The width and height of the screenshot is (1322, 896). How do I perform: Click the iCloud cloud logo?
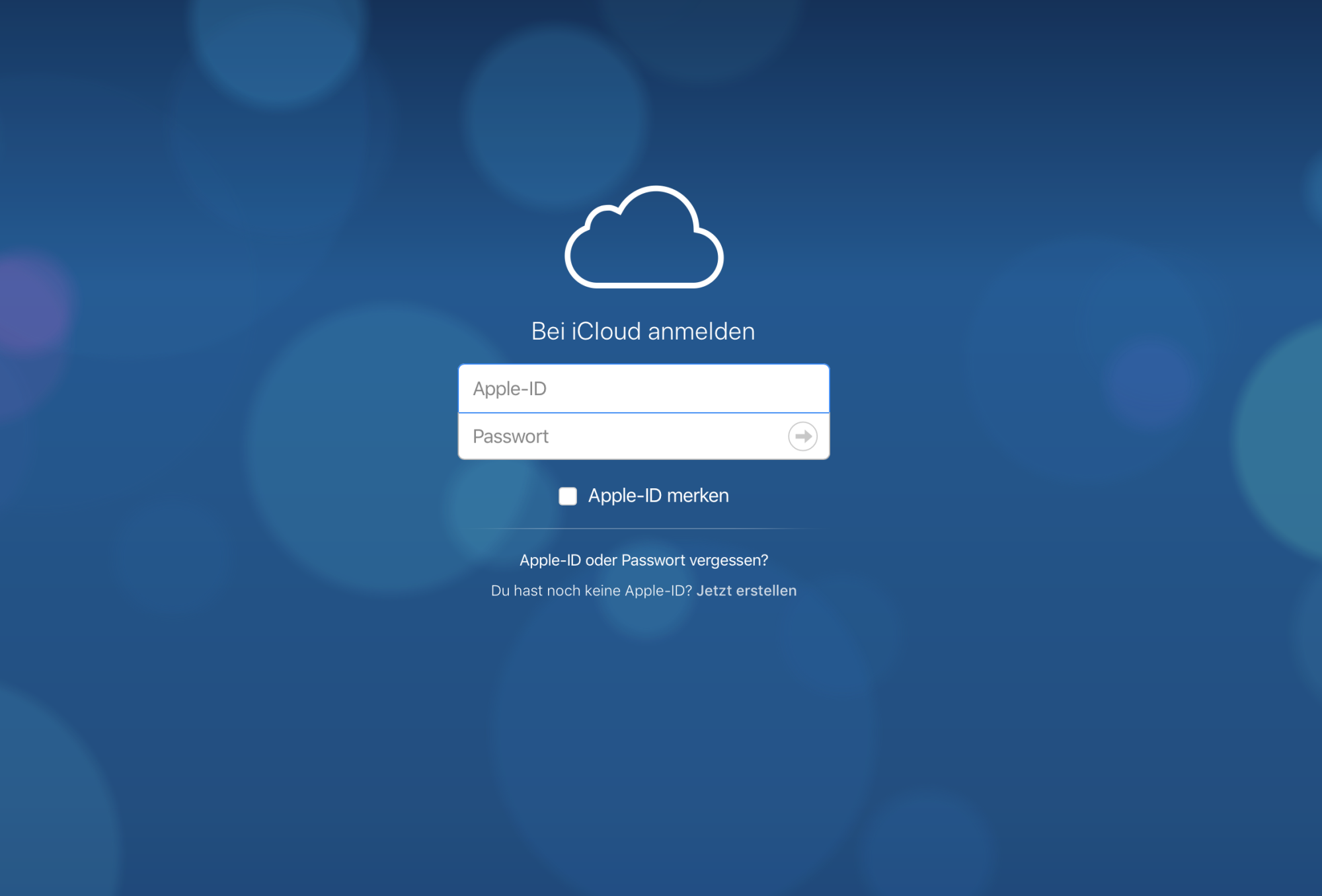[x=644, y=238]
